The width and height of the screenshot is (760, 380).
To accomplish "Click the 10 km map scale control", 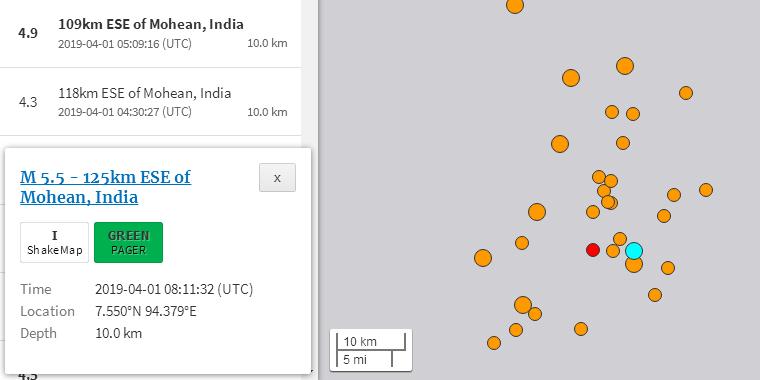I will click(371, 350).
